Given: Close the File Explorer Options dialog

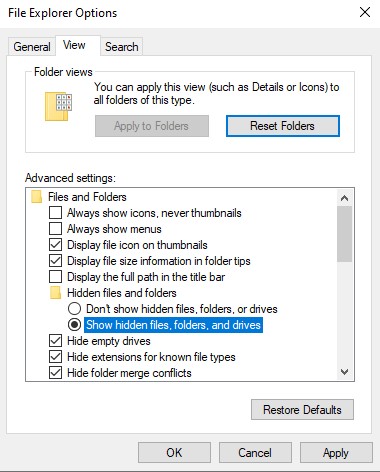Looking at the screenshot, I should click(x=365, y=12).
